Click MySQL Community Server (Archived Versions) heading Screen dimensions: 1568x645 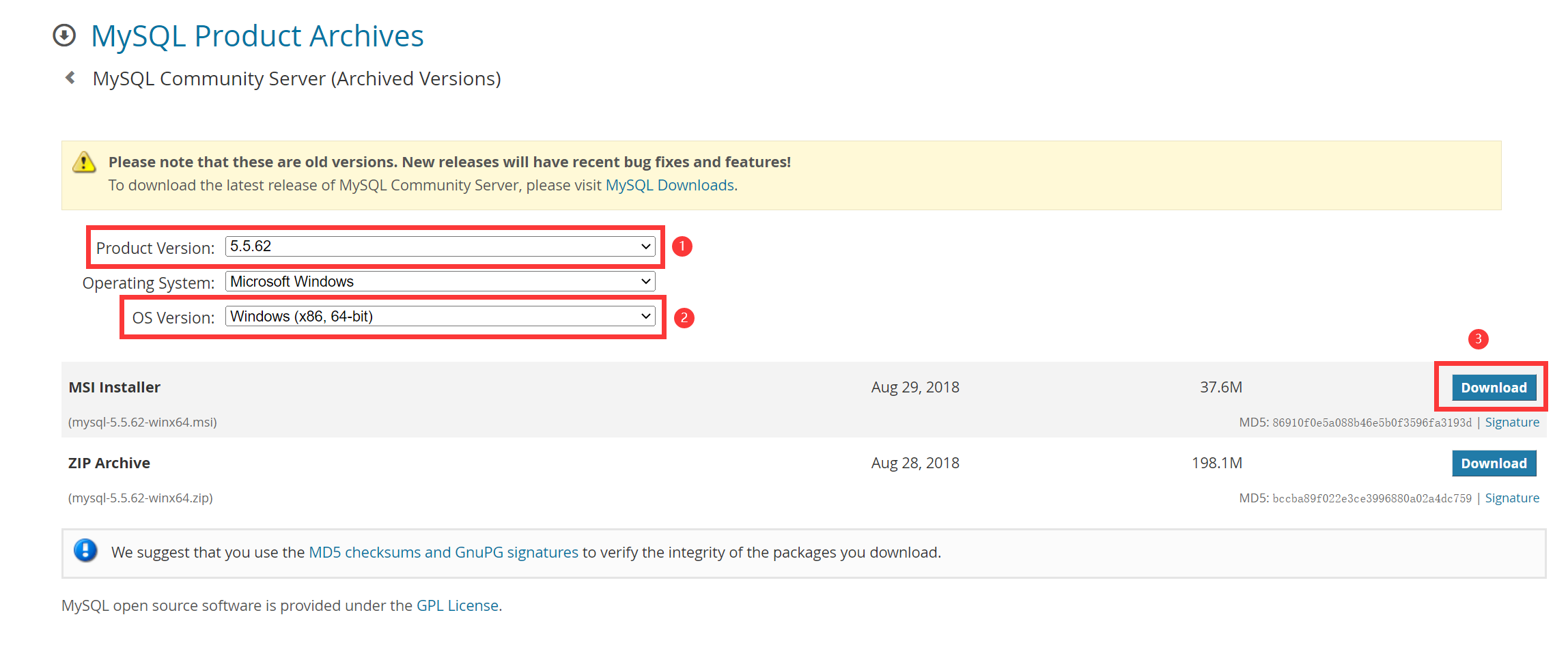pyautogui.click(x=296, y=78)
